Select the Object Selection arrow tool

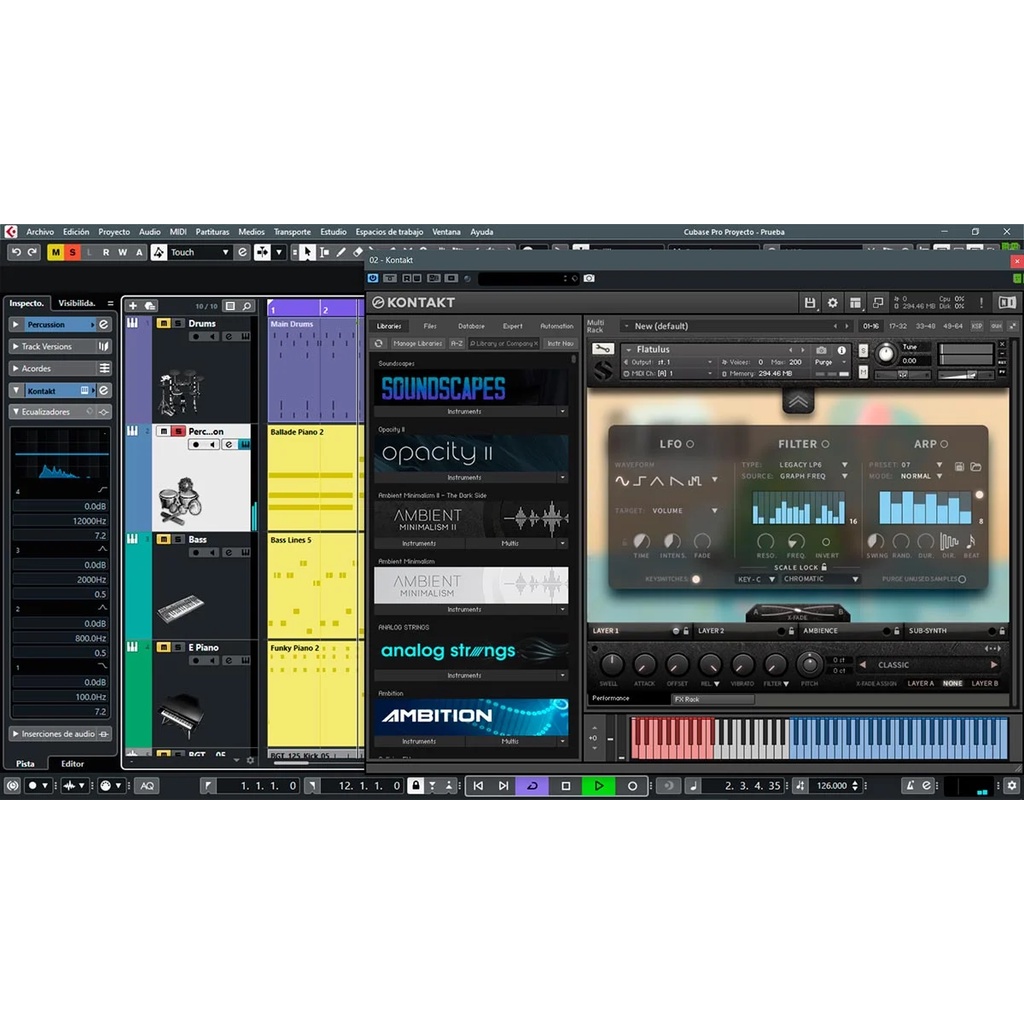click(x=307, y=253)
